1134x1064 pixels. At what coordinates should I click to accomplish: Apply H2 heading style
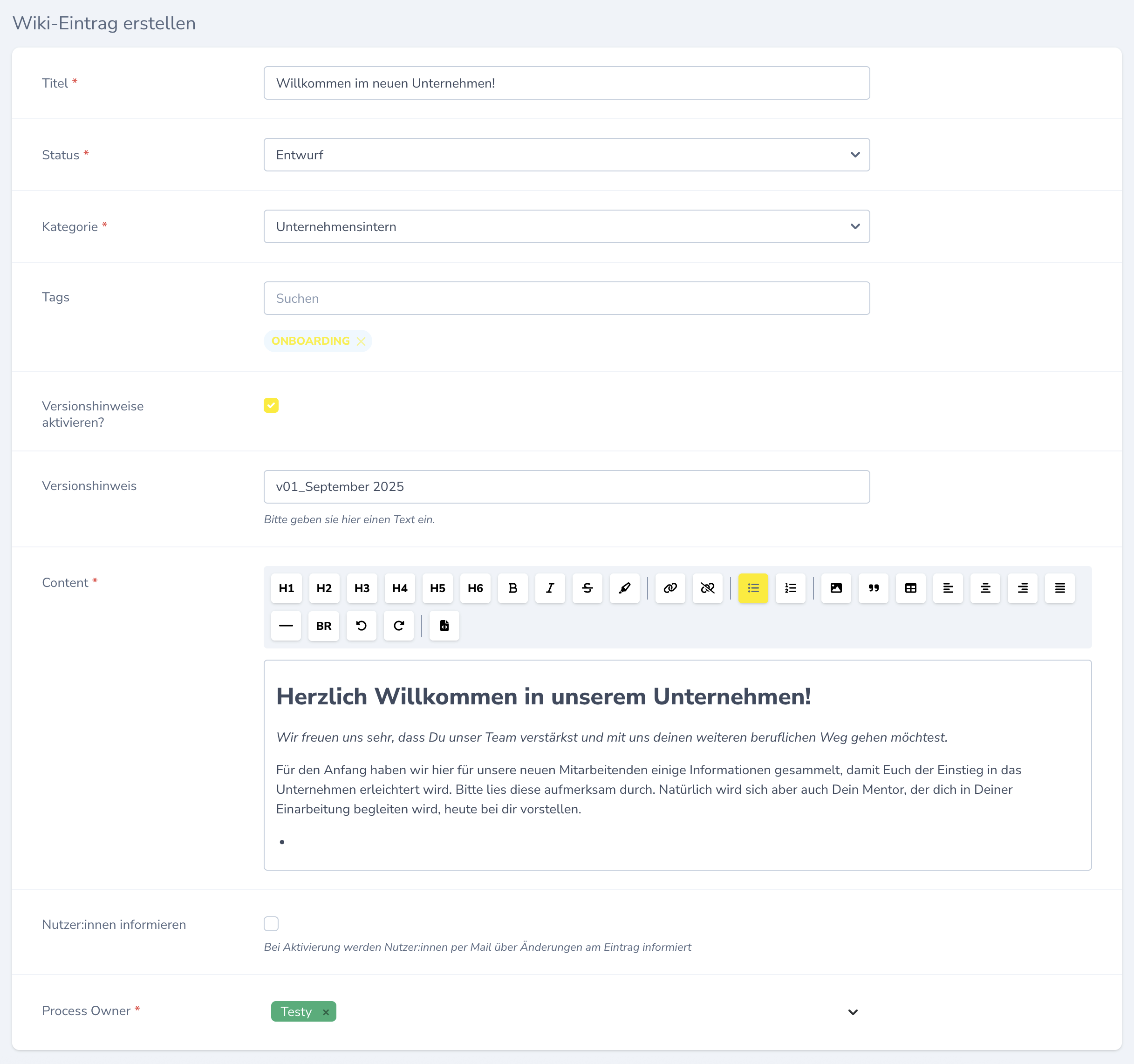(324, 588)
